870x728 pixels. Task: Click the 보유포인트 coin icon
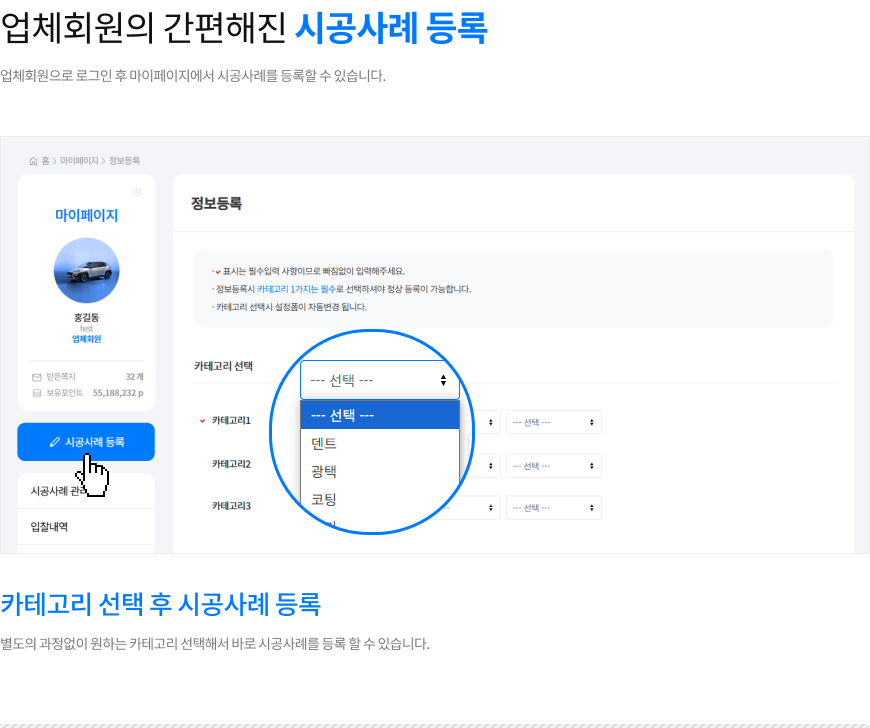pos(37,393)
